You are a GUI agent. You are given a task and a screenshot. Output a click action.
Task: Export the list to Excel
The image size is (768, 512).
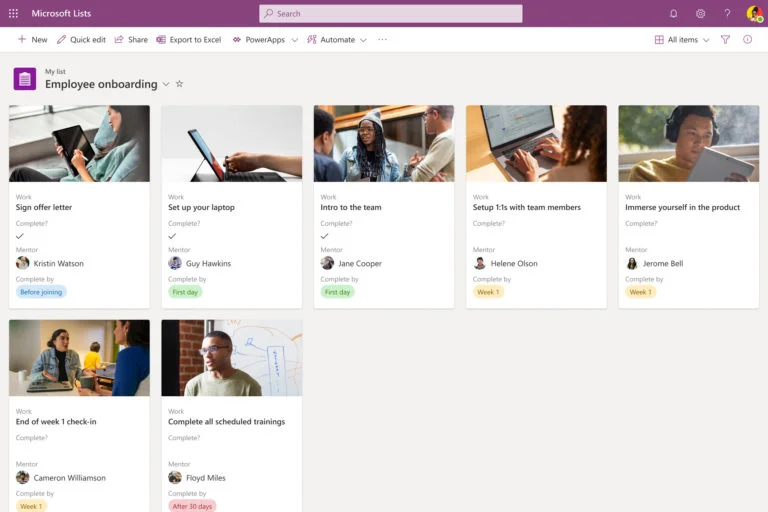click(x=189, y=40)
